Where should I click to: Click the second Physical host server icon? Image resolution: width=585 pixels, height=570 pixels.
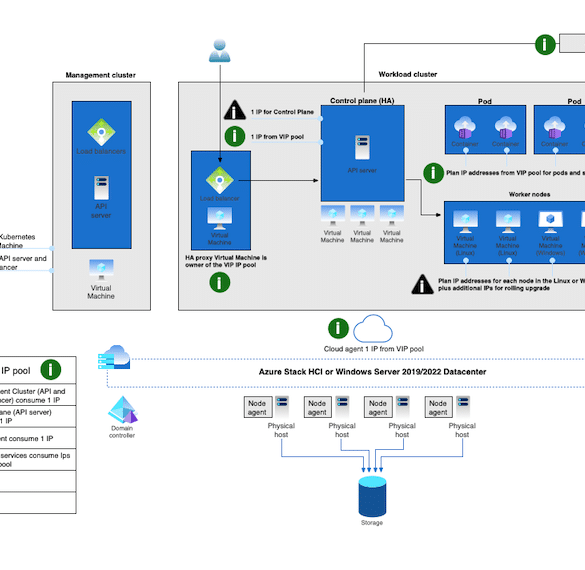(x=342, y=407)
